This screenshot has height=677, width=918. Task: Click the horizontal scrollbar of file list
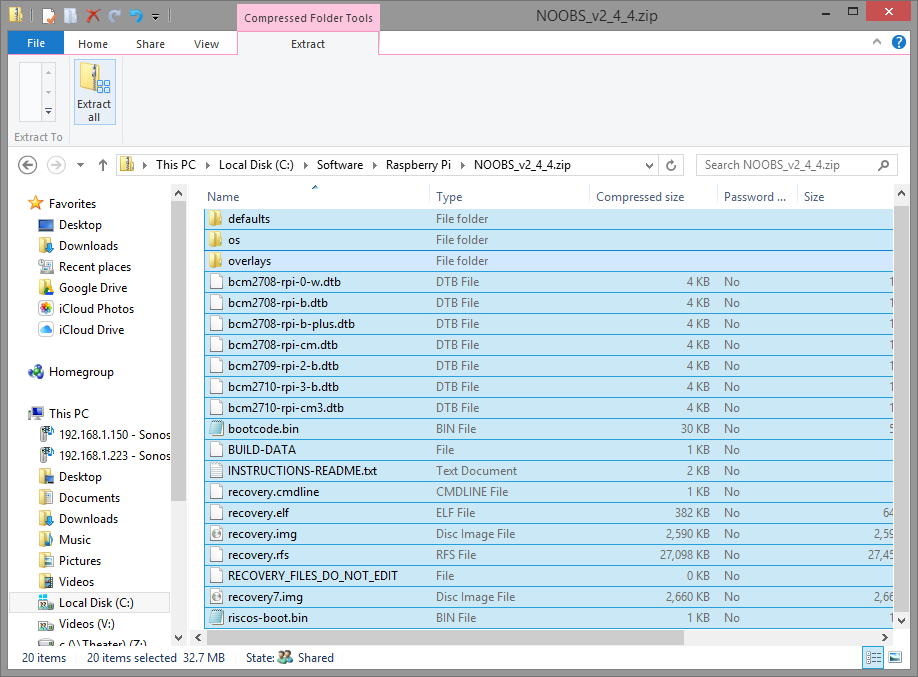click(445, 637)
